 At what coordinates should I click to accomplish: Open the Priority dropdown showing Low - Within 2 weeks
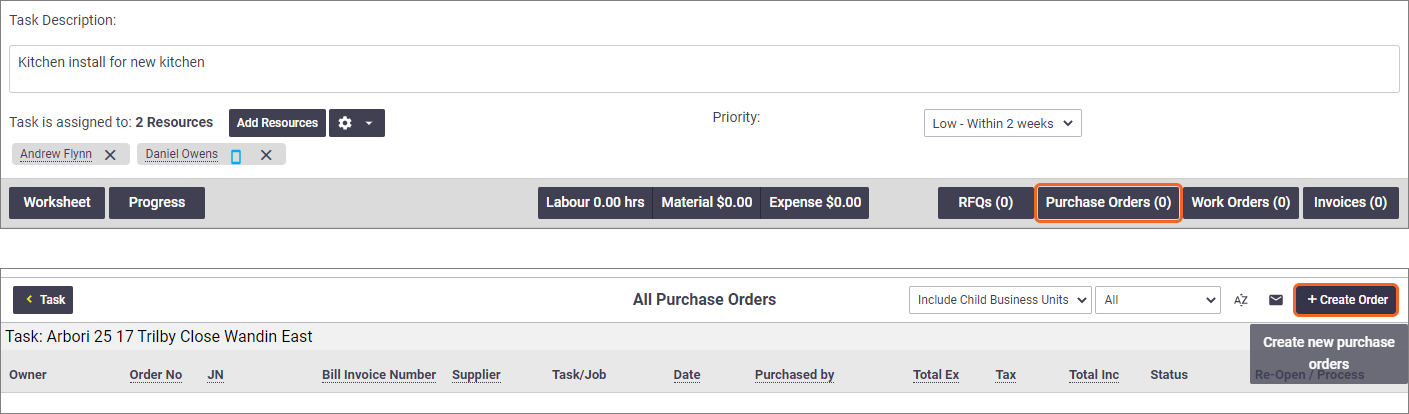(1002, 124)
